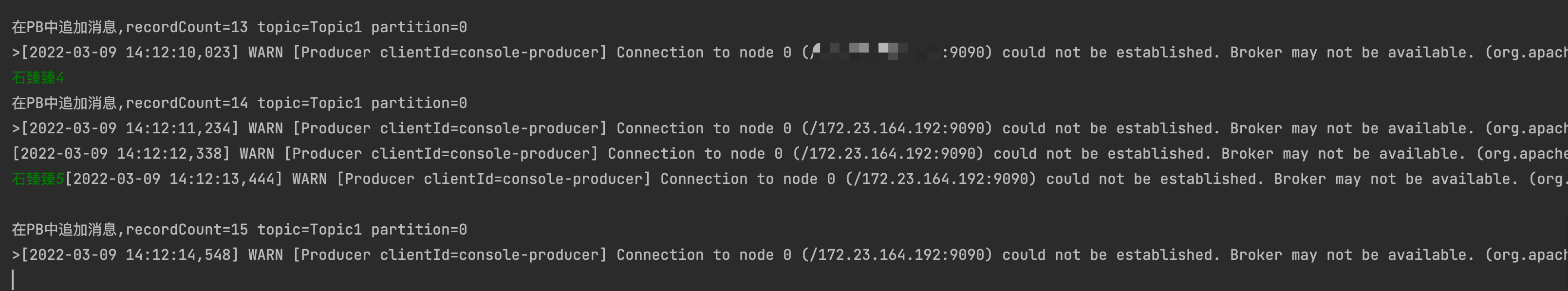This screenshot has height=291, width=1568.
Task: Click the recordCount=15 log text
Action: point(186,230)
